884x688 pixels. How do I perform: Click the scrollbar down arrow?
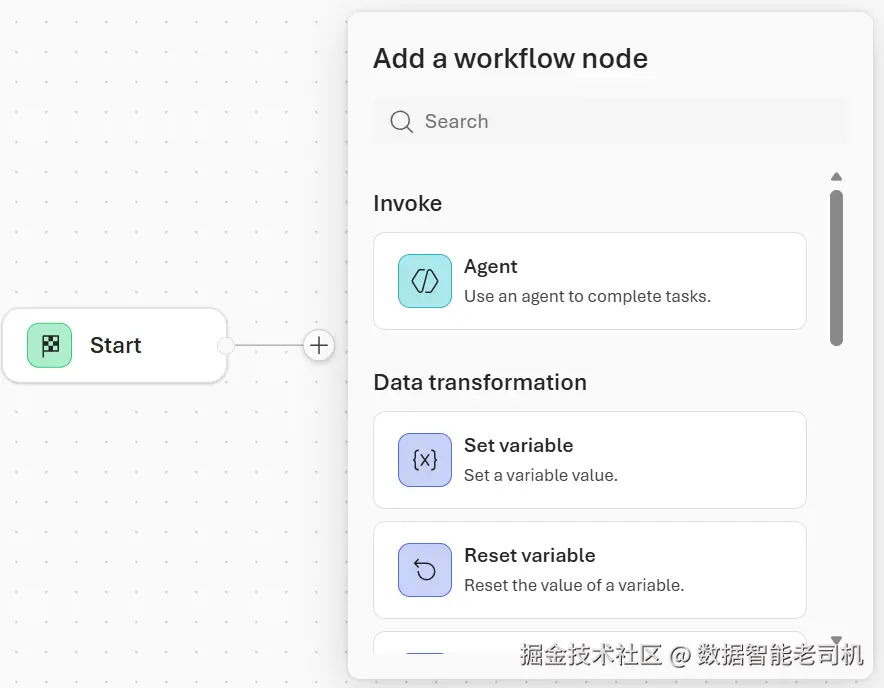pos(836,640)
